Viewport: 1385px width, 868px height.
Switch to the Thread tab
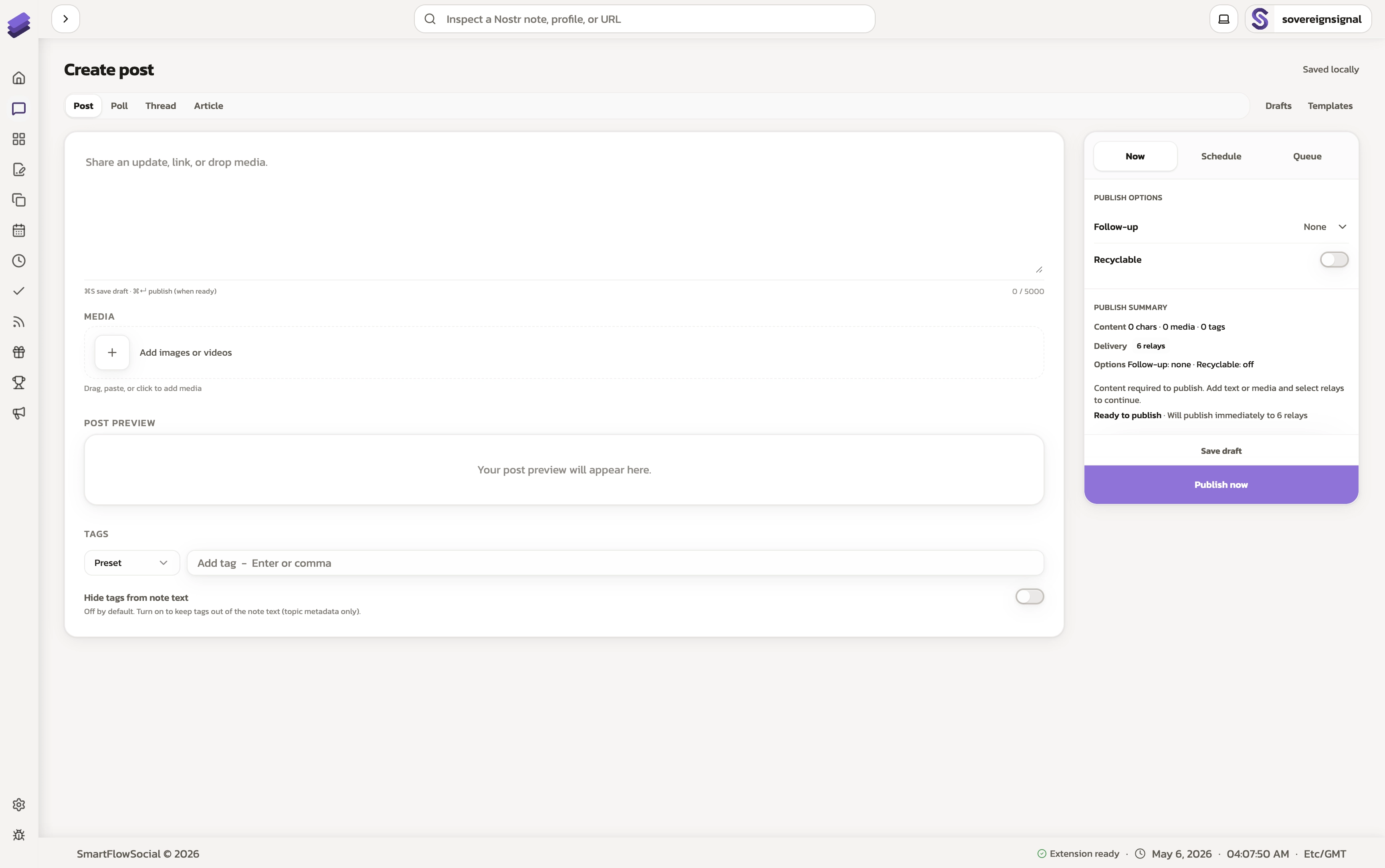[161, 106]
